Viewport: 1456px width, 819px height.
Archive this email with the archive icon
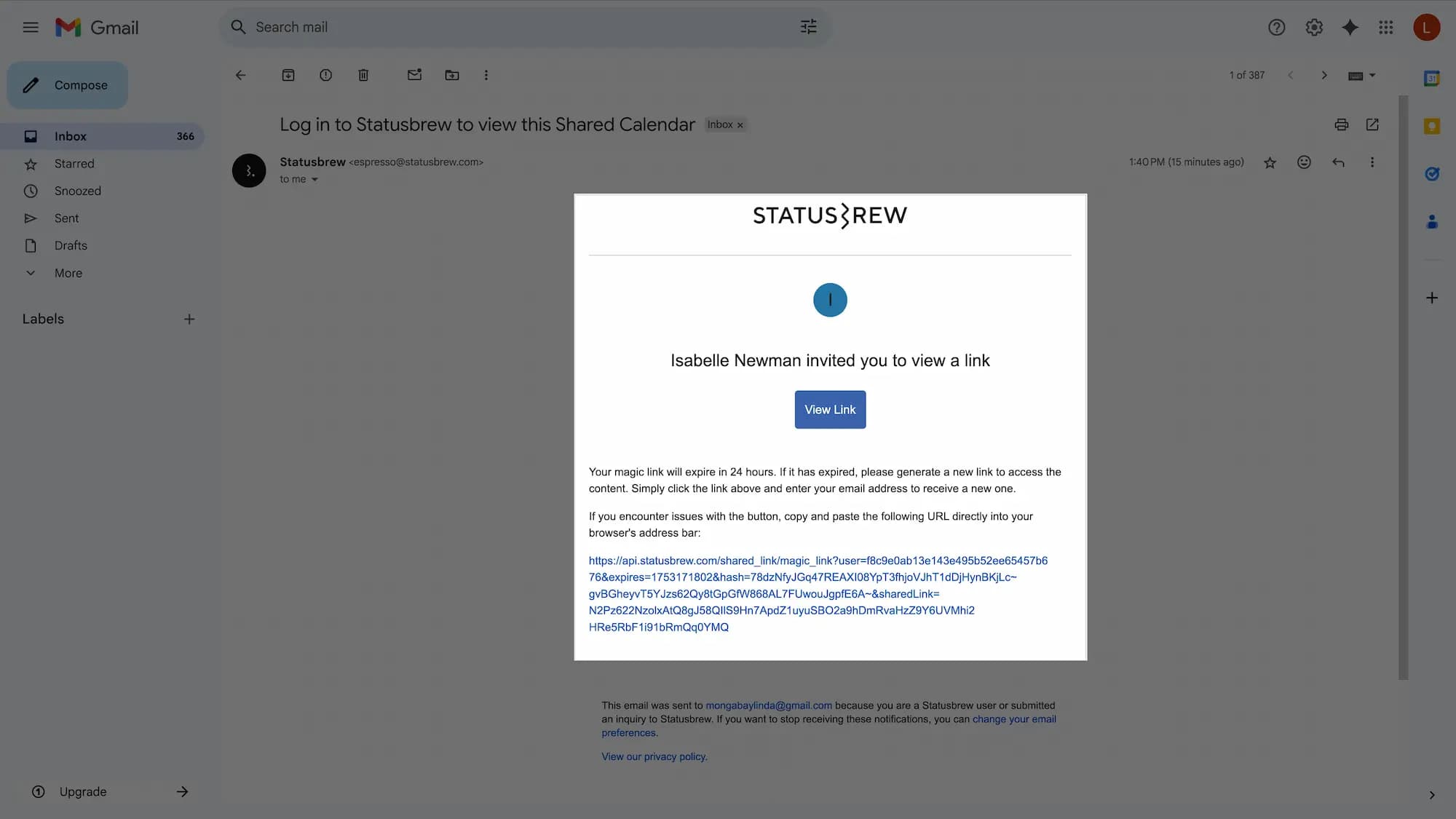[288, 75]
